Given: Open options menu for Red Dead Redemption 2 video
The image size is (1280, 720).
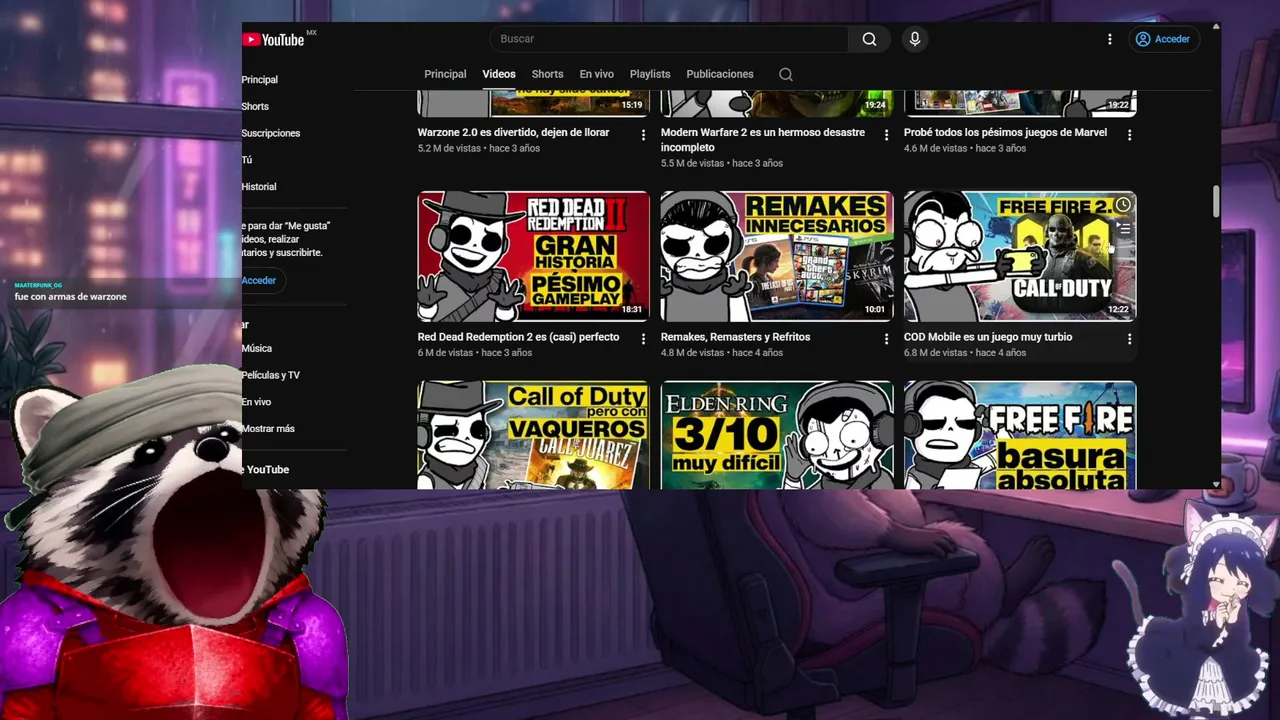Looking at the screenshot, I should (643, 339).
